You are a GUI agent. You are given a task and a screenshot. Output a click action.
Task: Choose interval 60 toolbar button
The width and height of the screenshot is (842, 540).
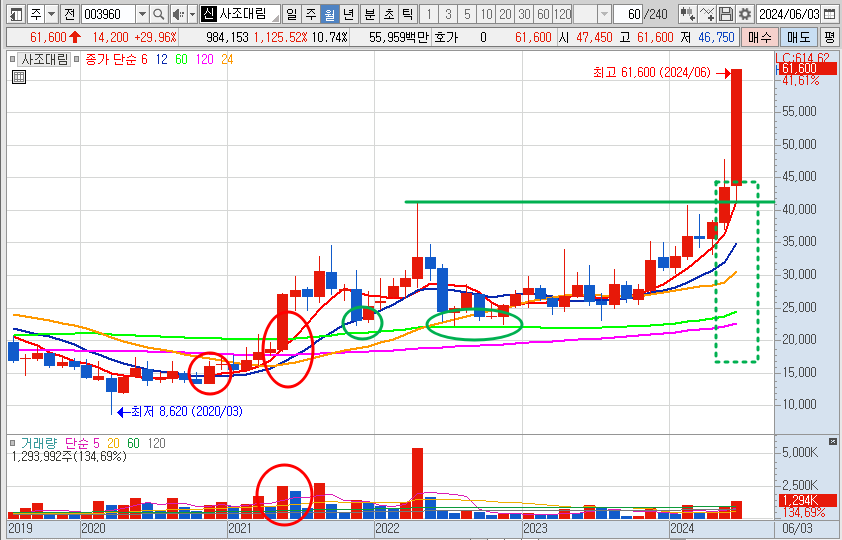[543, 14]
